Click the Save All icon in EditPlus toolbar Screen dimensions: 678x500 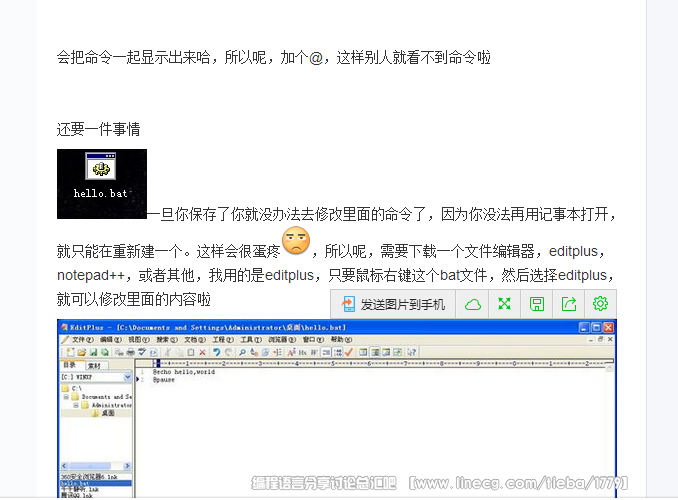(x=104, y=352)
